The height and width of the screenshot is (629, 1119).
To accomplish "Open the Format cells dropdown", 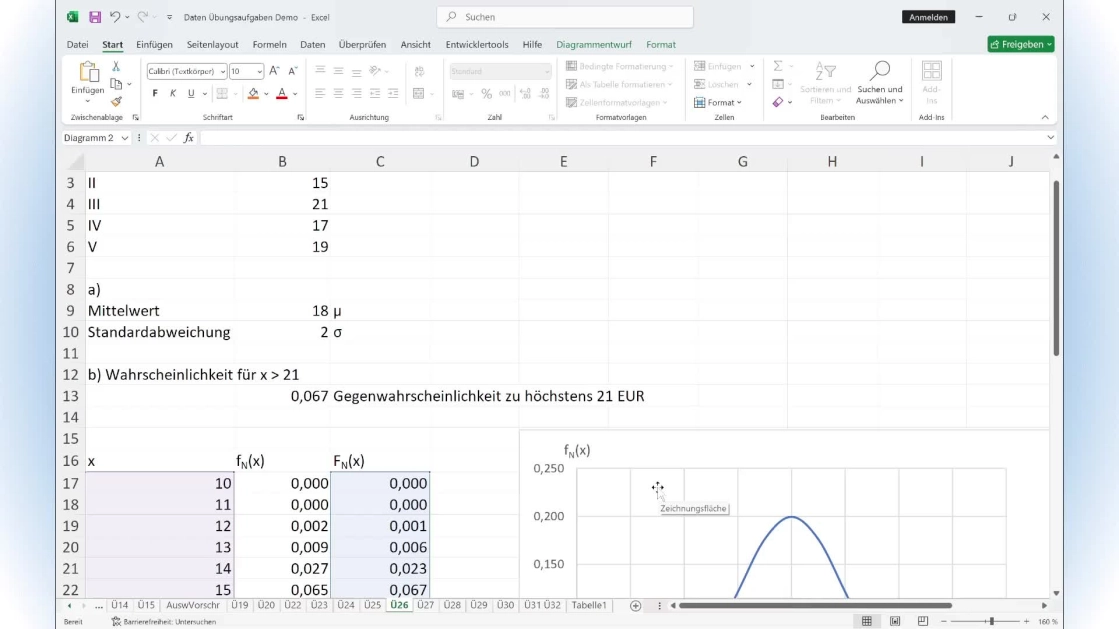I will pyautogui.click(x=718, y=103).
